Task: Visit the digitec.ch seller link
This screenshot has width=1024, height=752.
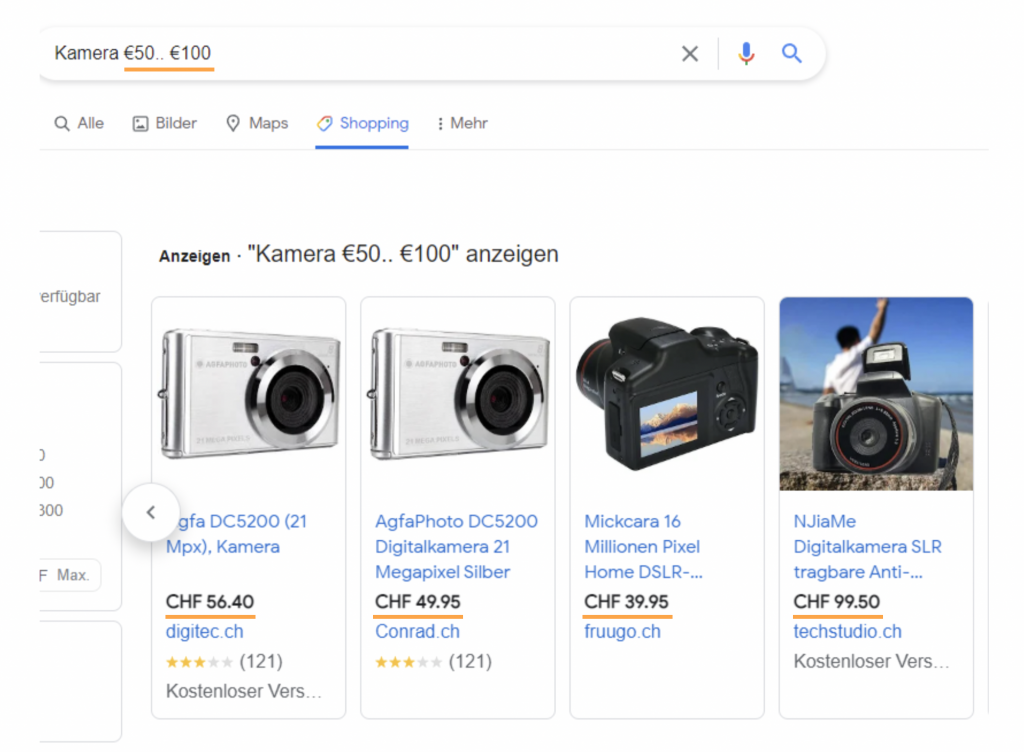Action: point(204,632)
